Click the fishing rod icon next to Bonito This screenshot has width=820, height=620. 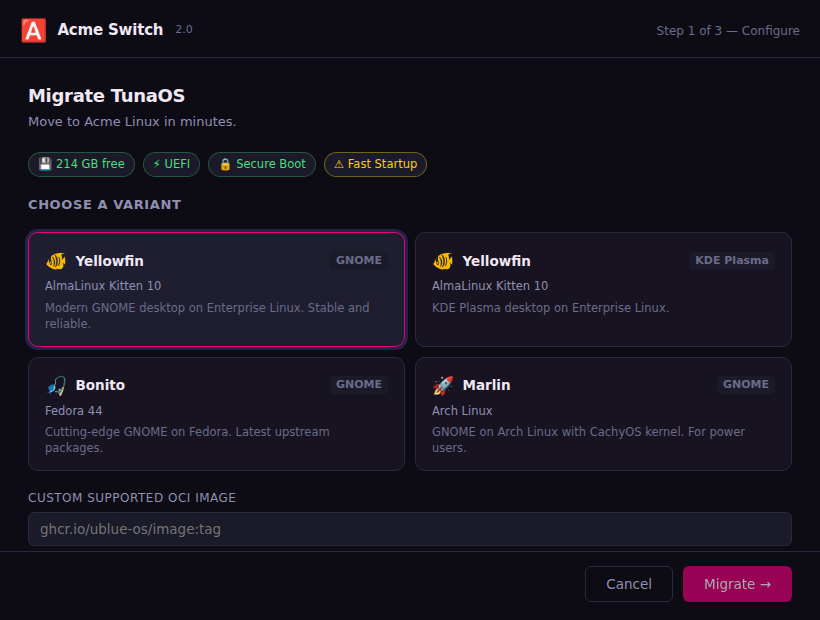pos(56,385)
